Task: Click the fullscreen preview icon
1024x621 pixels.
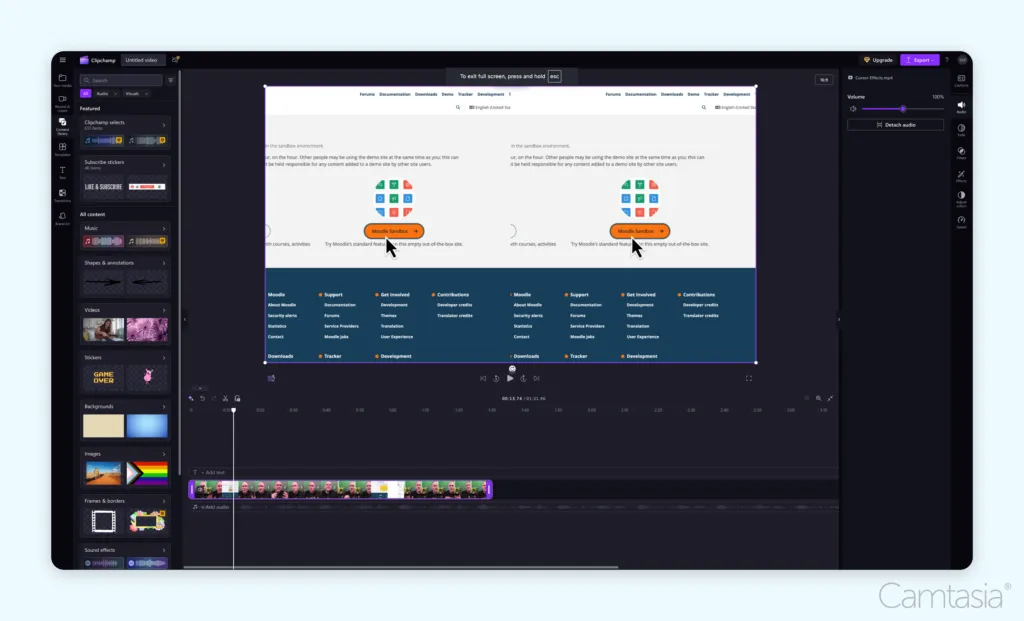Action: (x=748, y=378)
